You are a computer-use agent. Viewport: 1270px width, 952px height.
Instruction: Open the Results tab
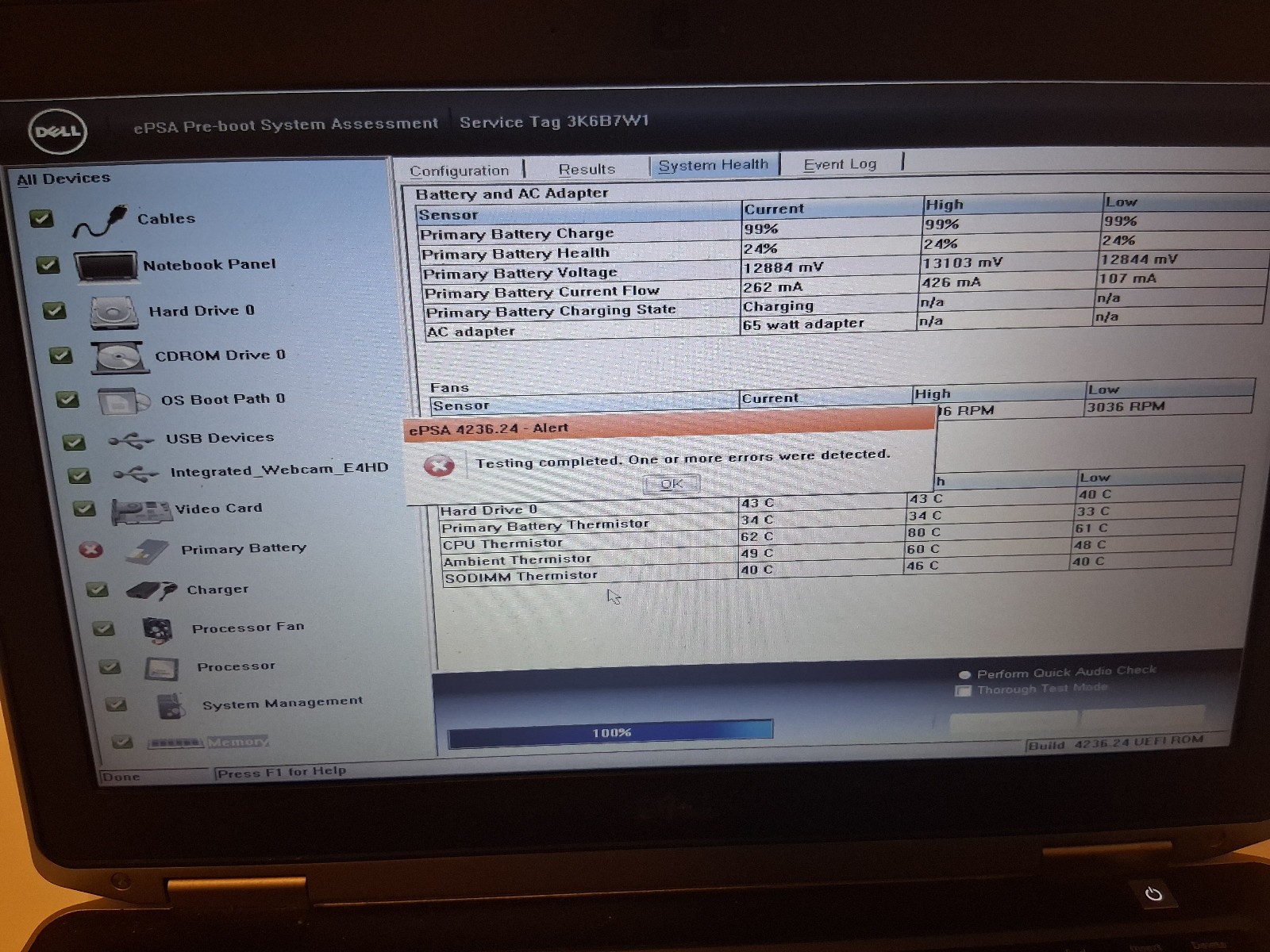pos(587,169)
